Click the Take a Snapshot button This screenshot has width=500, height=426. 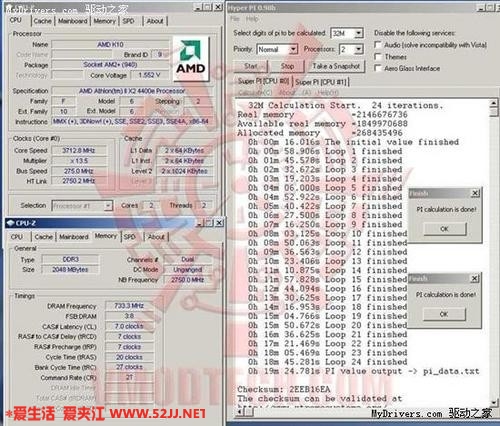(336, 66)
